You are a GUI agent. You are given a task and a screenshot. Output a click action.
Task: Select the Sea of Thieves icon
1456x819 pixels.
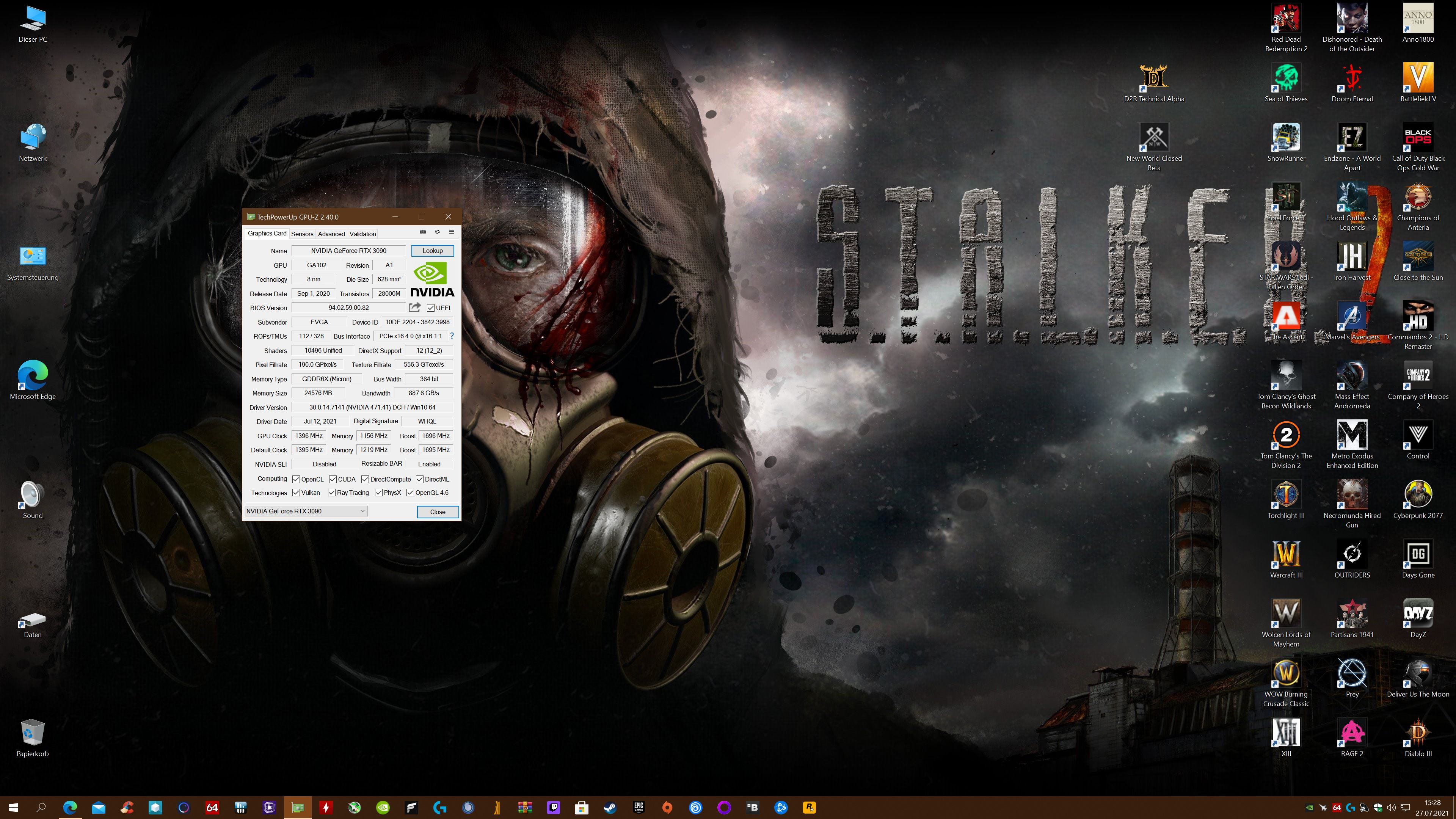[x=1286, y=83]
